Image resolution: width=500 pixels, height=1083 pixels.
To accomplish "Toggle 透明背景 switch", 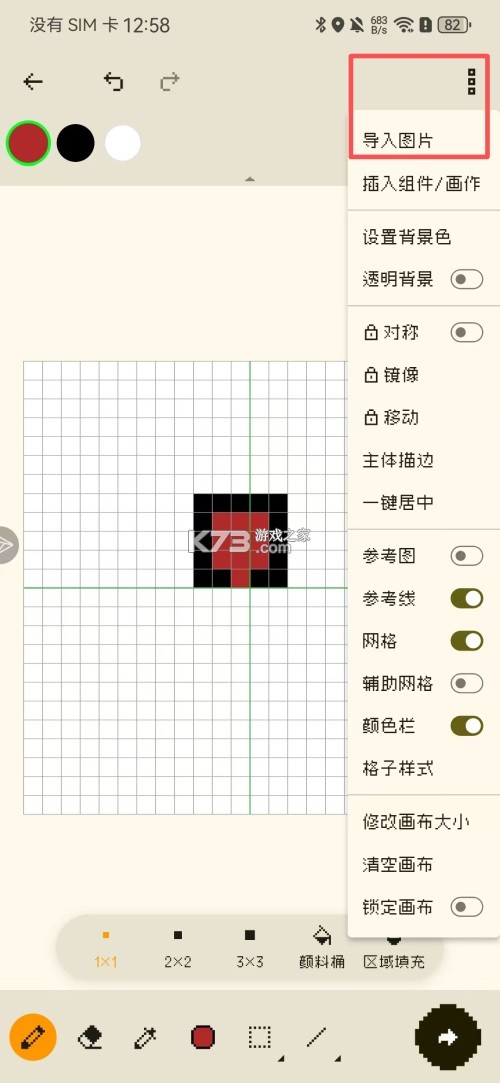I will click(x=467, y=279).
